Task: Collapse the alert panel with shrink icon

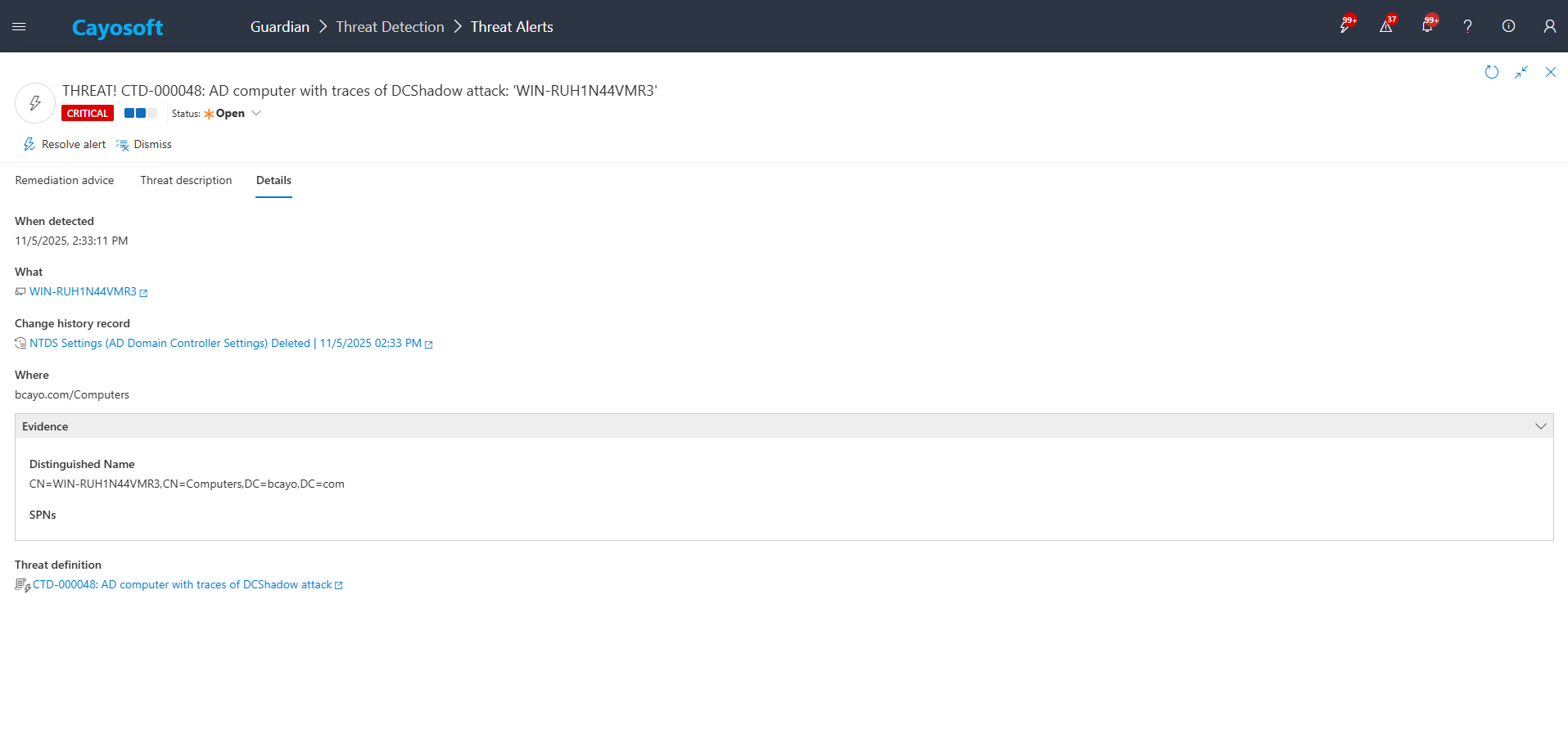Action: pyautogui.click(x=1521, y=72)
